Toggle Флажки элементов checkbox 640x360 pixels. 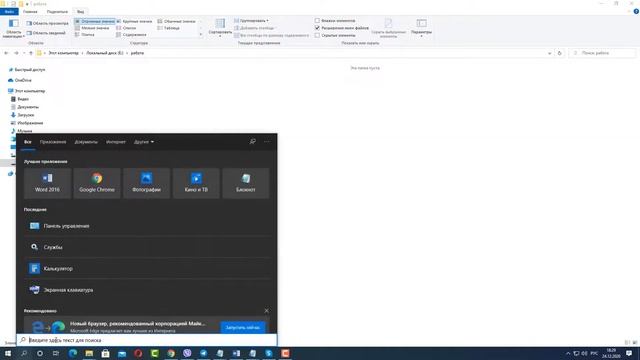pyautogui.click(x=317, y=20)
